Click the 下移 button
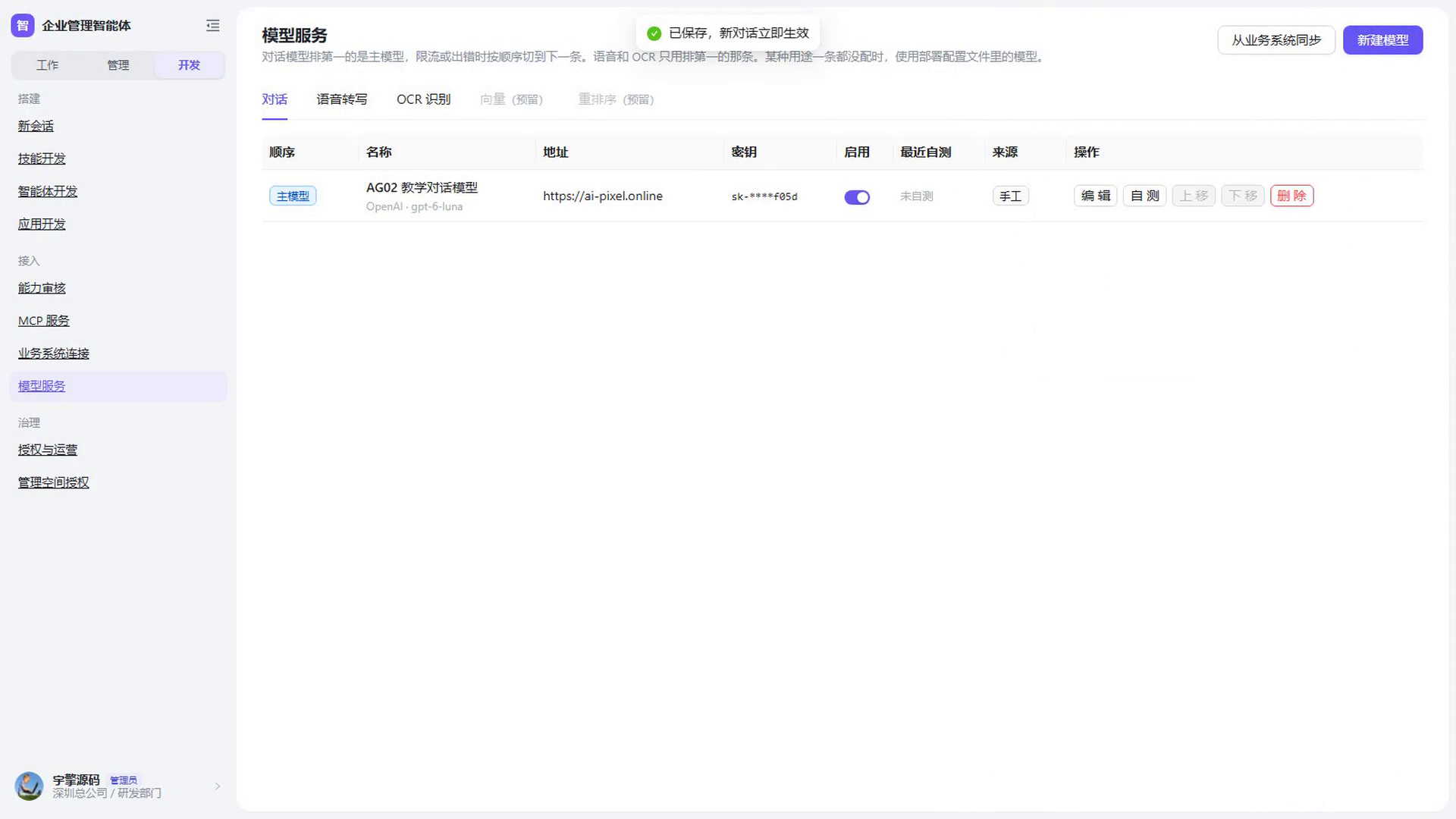This screenshot has height=819, width=1456. [x=1243, y=196]
